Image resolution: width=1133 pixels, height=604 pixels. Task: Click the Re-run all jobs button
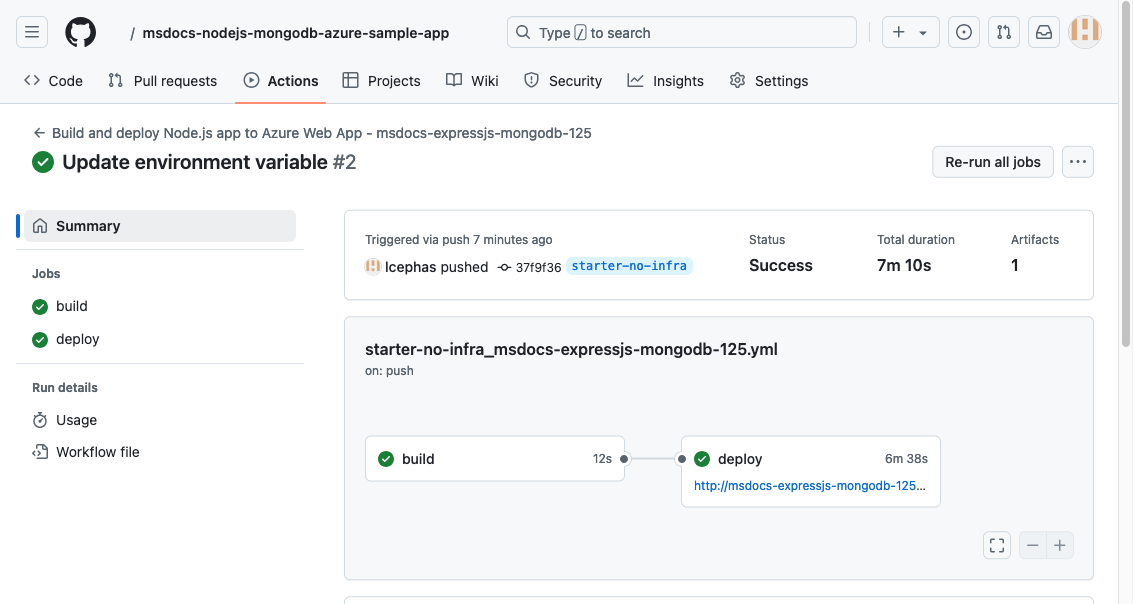coord(992,161)
